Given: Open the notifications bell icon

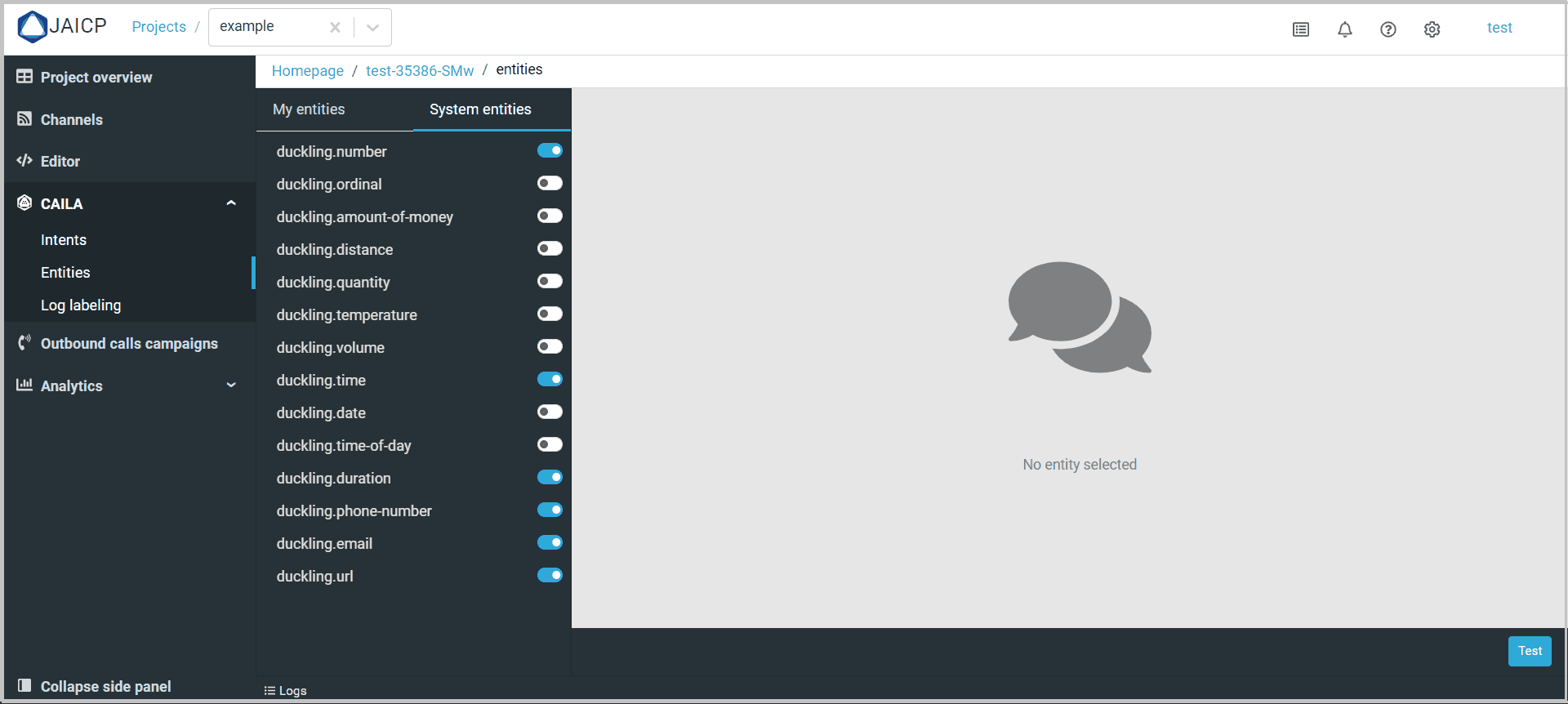Looking at the screenshot, I should (x=1344, y=29).
